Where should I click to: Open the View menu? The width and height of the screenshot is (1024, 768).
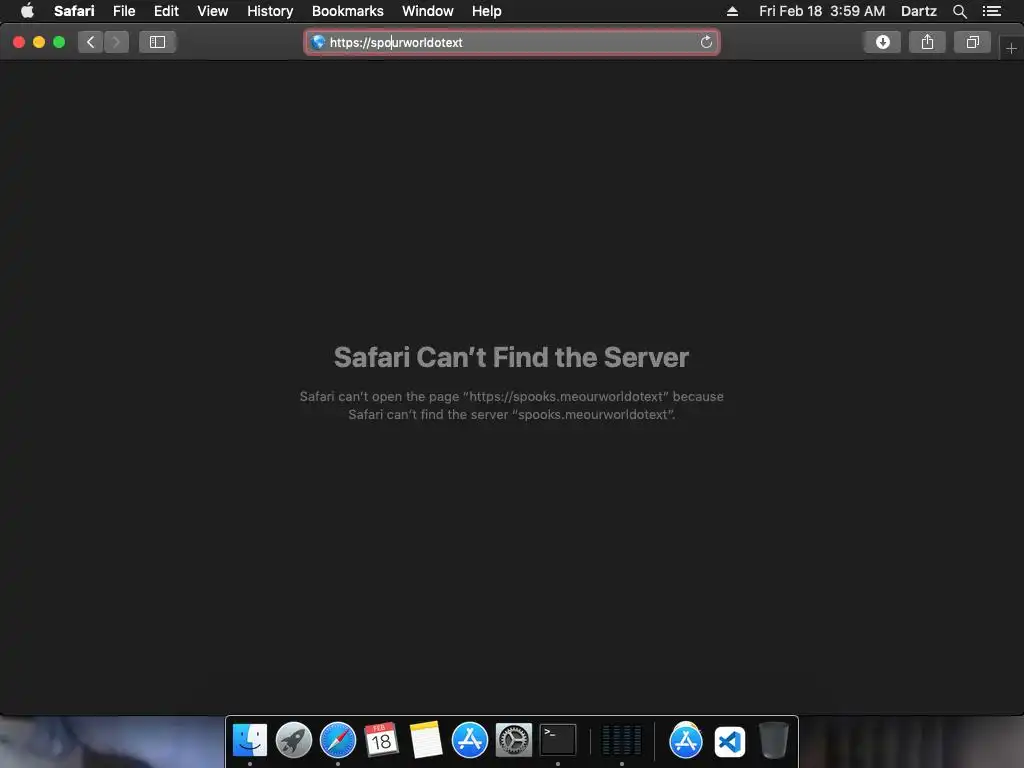pyautogui.click(x=212, y=11)
